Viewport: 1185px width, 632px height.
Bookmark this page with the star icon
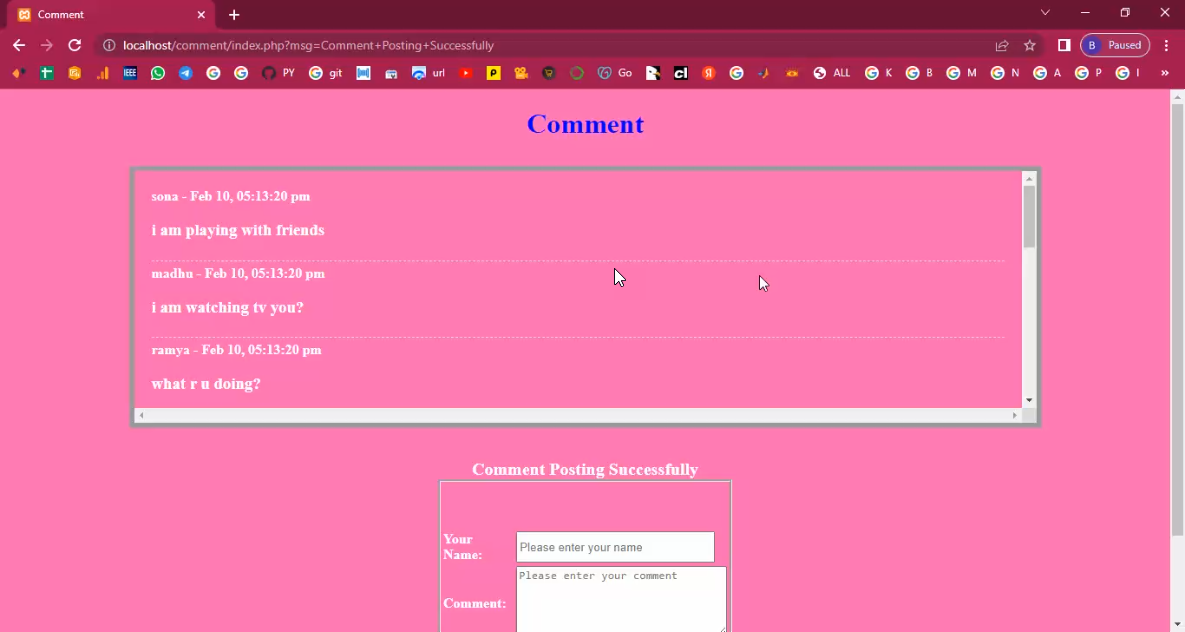(x=1030, y=45)
